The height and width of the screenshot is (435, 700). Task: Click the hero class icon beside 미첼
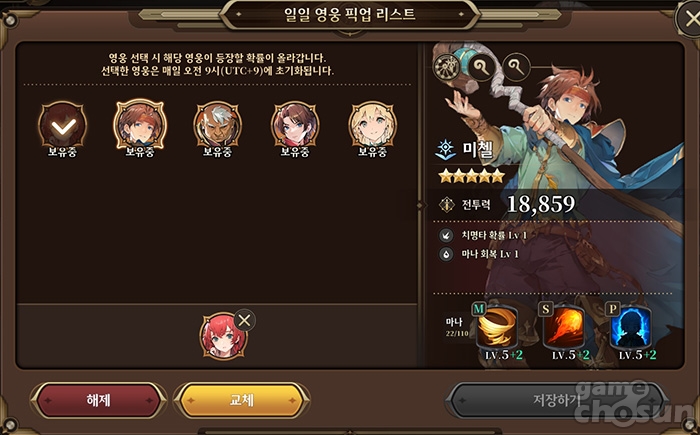coord(446,150)
